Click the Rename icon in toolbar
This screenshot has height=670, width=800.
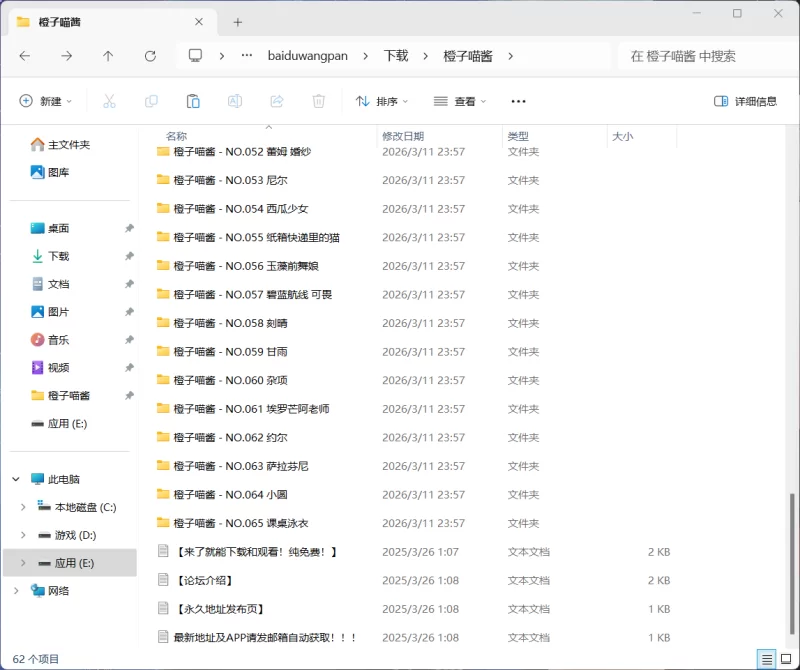[235, 101]
